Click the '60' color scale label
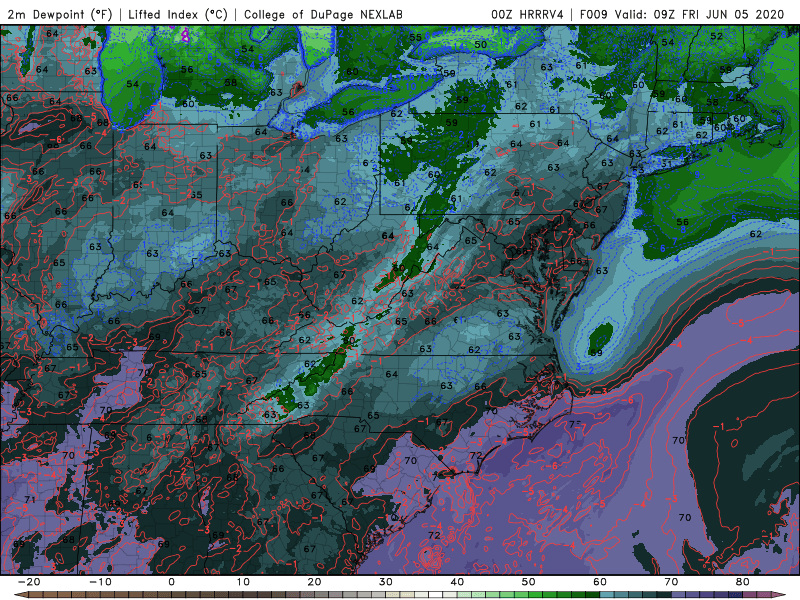 coord(600,582)
